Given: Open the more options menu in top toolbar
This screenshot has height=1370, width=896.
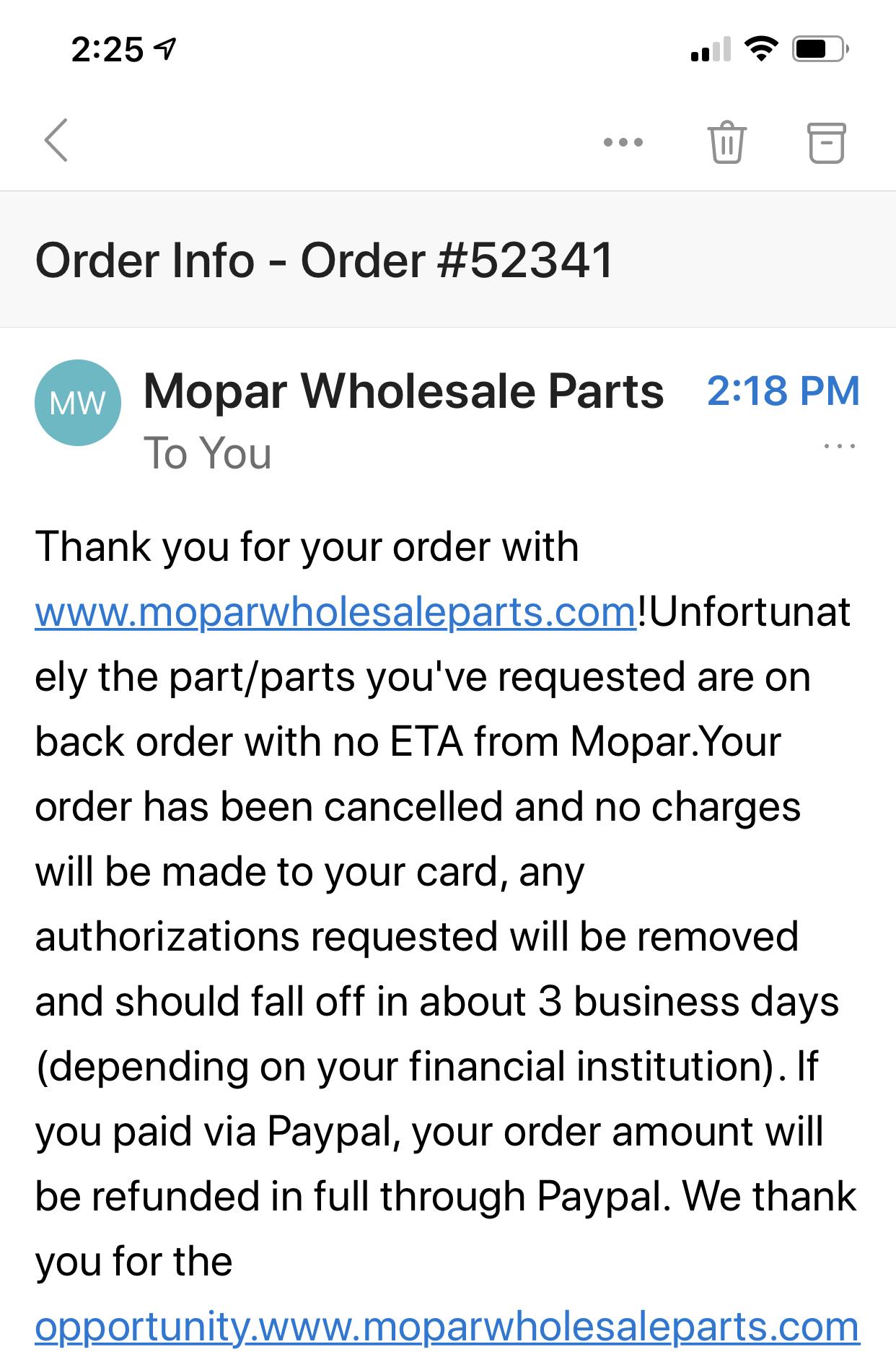Looking at the screenshot, I should point(623,142).
